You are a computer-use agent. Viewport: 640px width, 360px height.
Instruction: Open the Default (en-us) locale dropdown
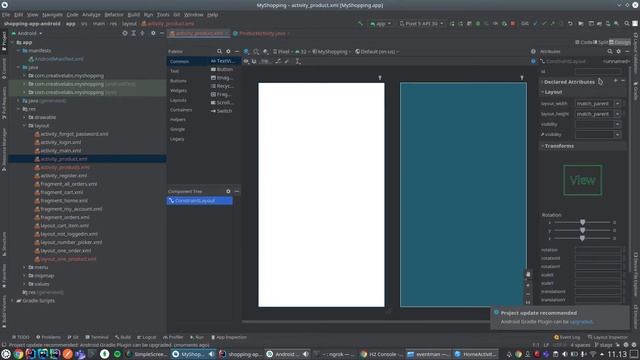click(377, 52)
